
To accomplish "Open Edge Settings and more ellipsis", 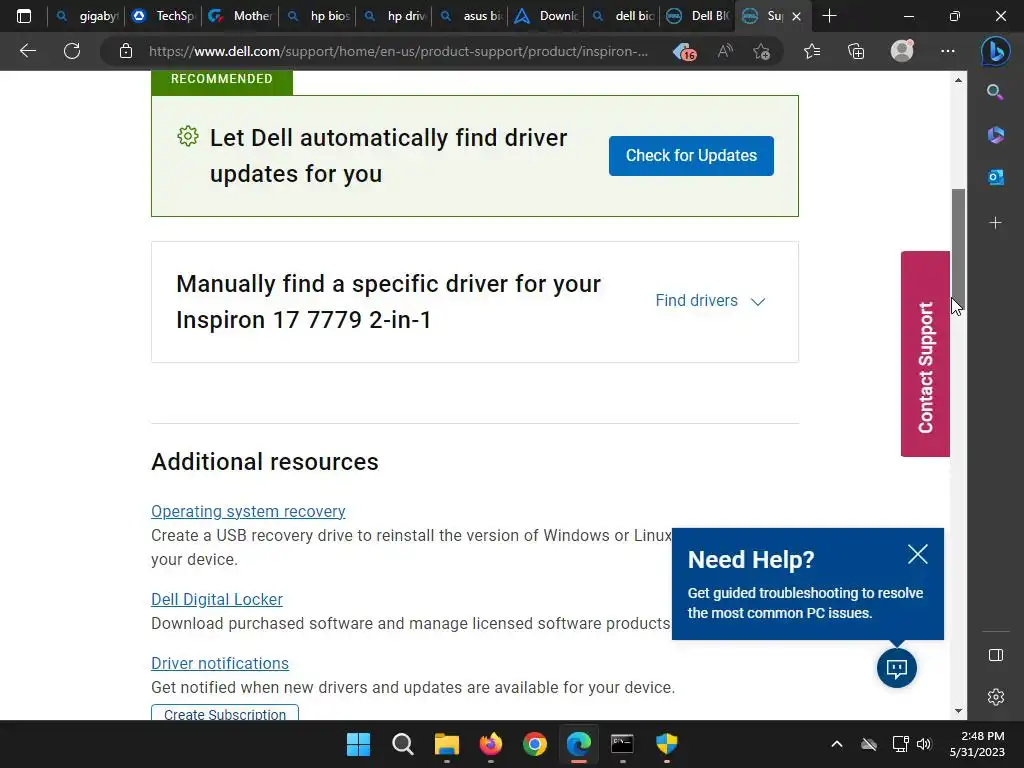I will point(948,51).
